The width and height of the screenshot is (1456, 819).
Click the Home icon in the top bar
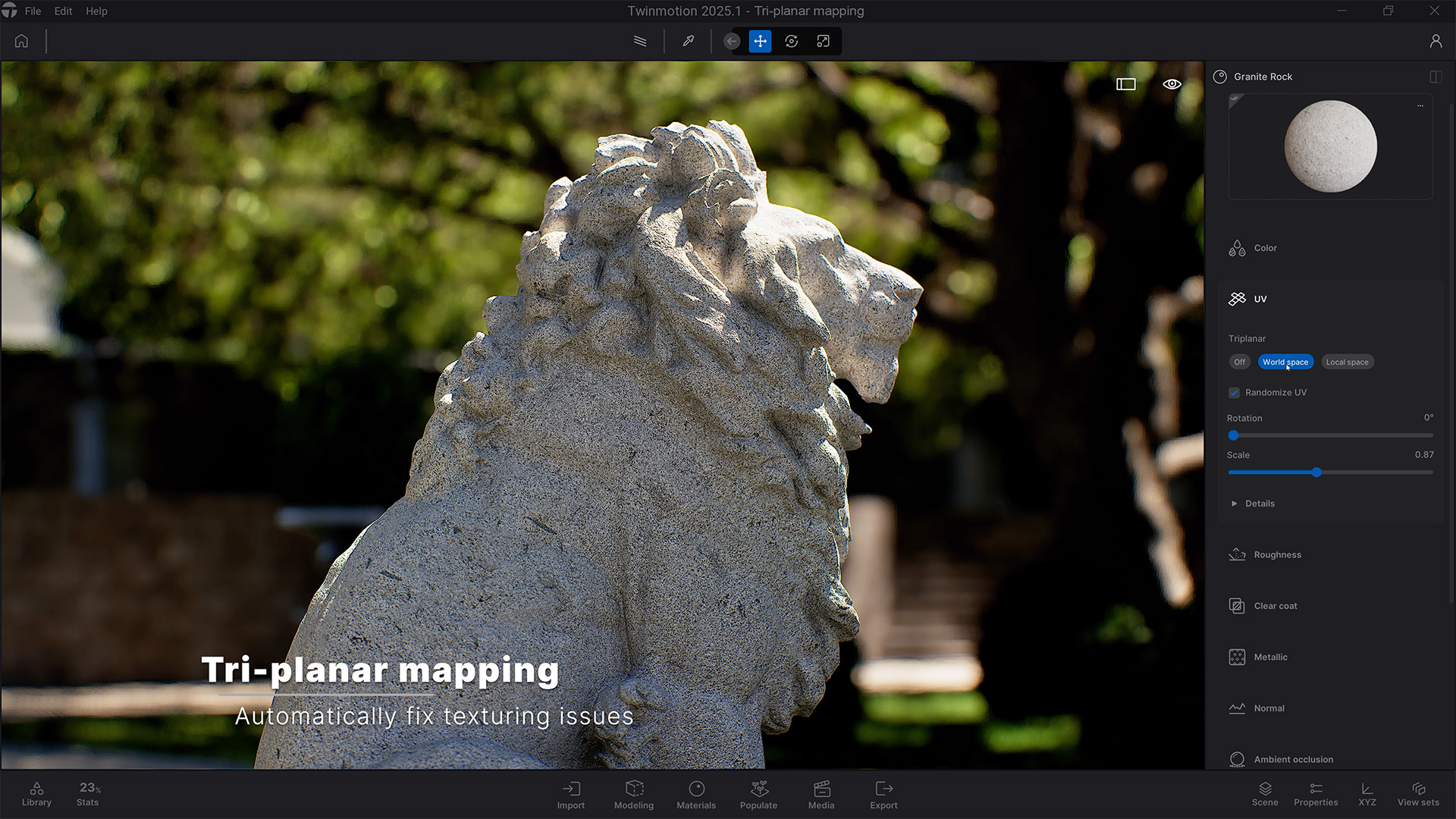pos(21,41)
